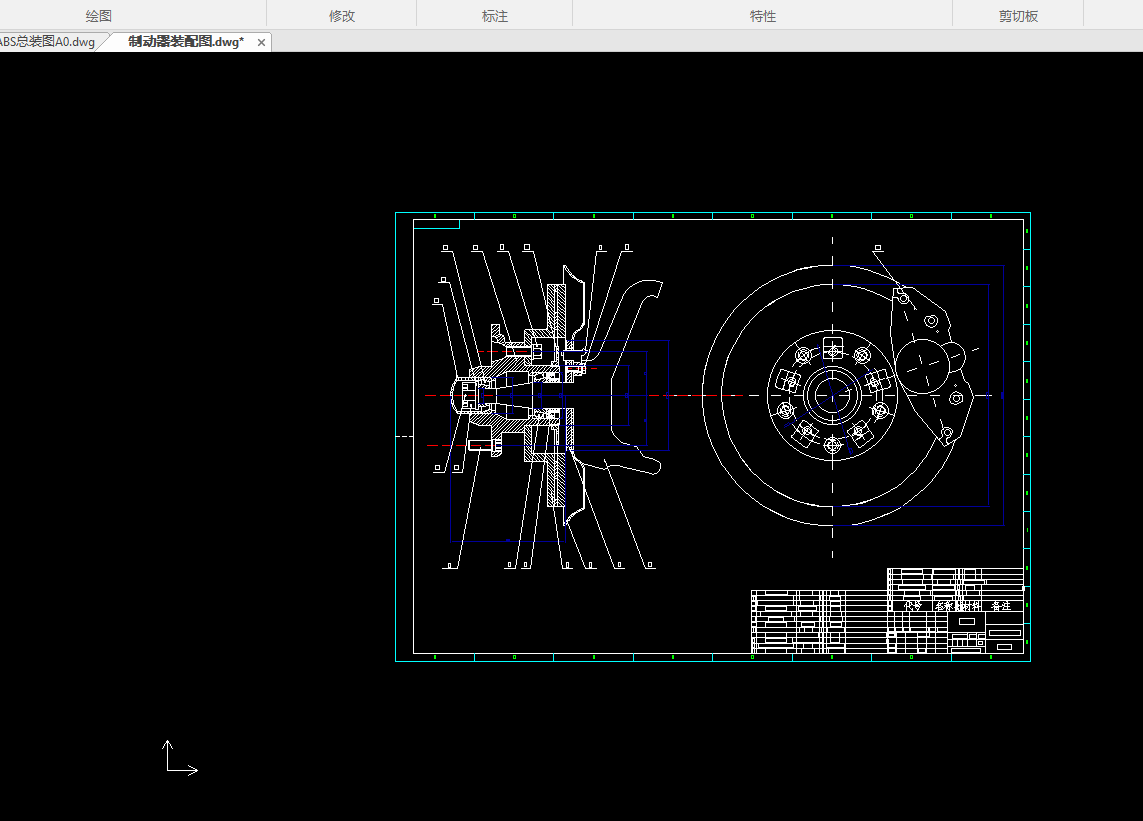The height and width of the screenshot is (821, 1143).
Task: Open the 修改 ribbon panel label
Action: tap(341, 16)
